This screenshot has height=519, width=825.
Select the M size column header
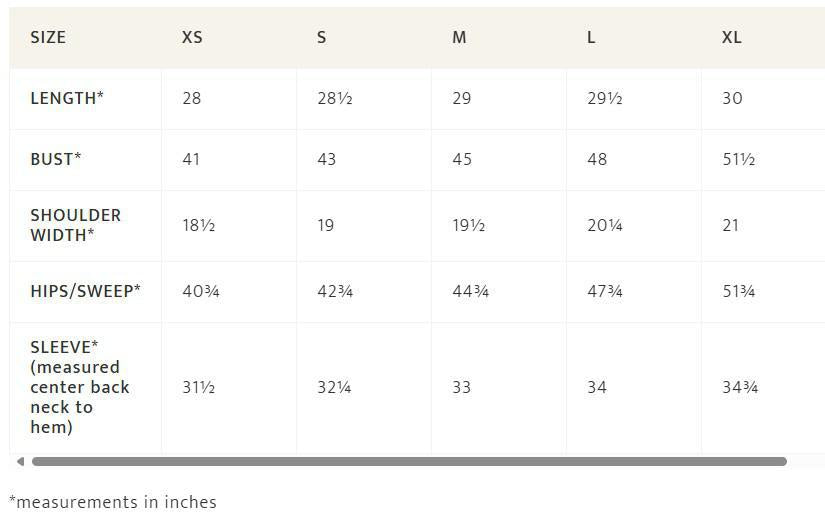459,37
